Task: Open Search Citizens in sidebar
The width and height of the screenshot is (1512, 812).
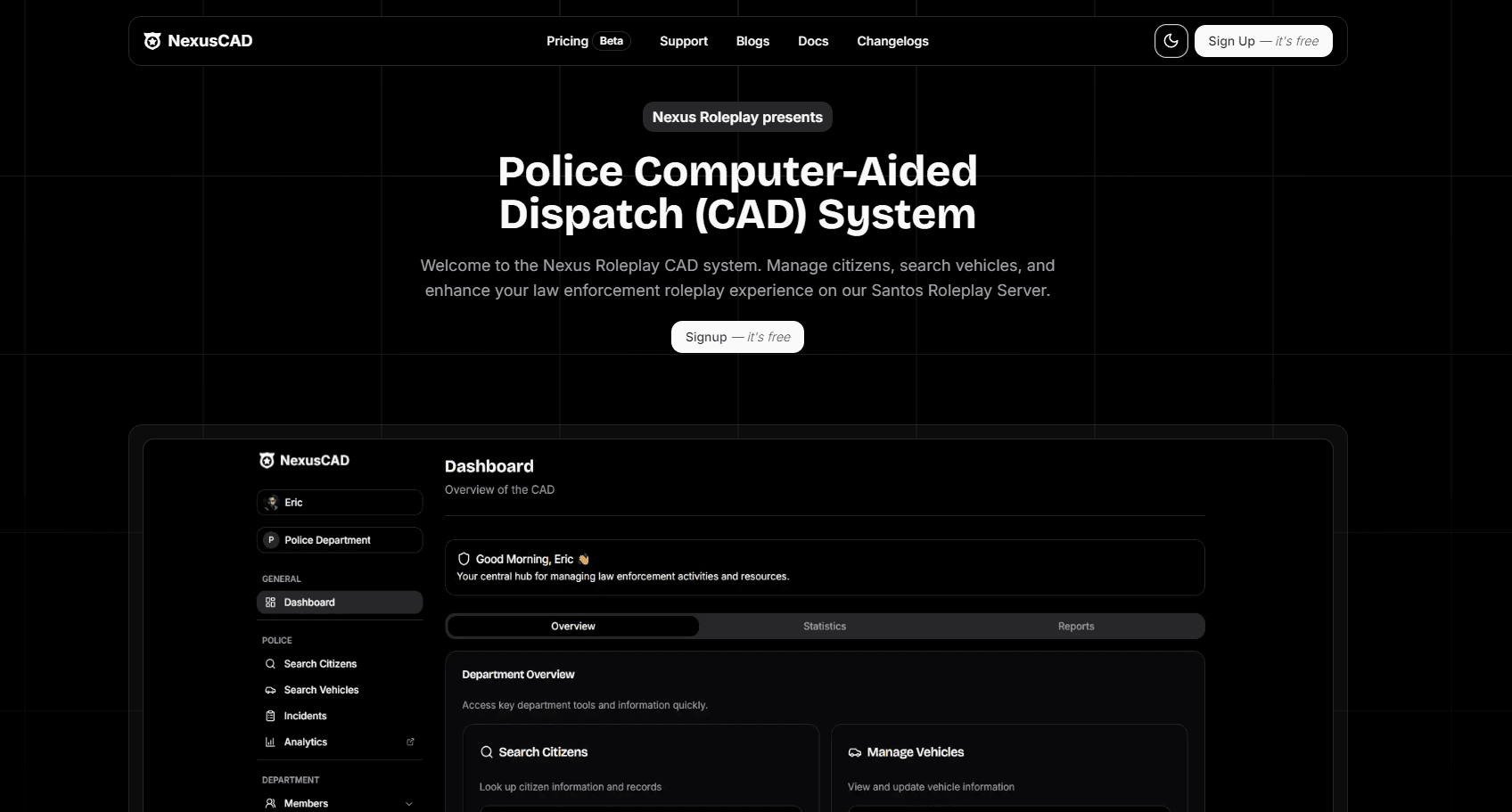Action: (340, 664)
